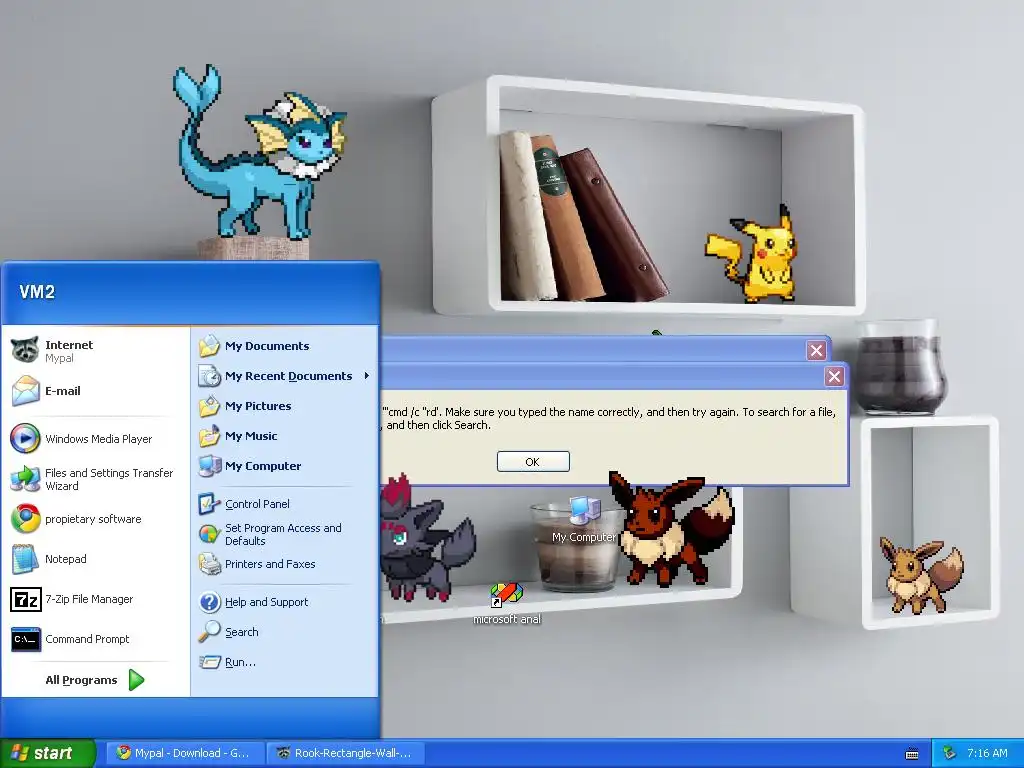This screenshot has width=1024, height=768.
Task: Select the Printers and Faxes label
Action: tap(270, 564)
